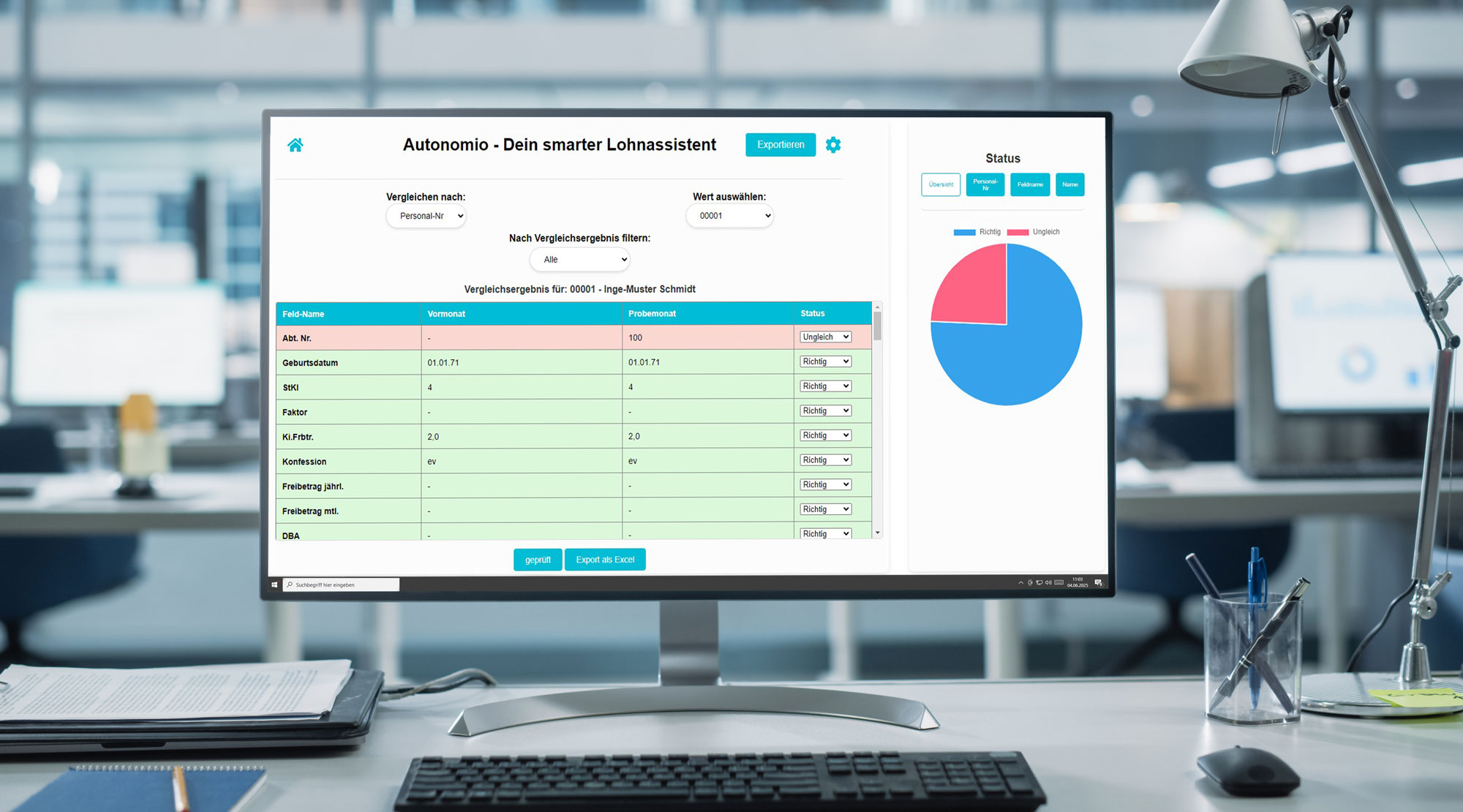Select the Name status tab
The image size is (1463, 812).
1069,184
